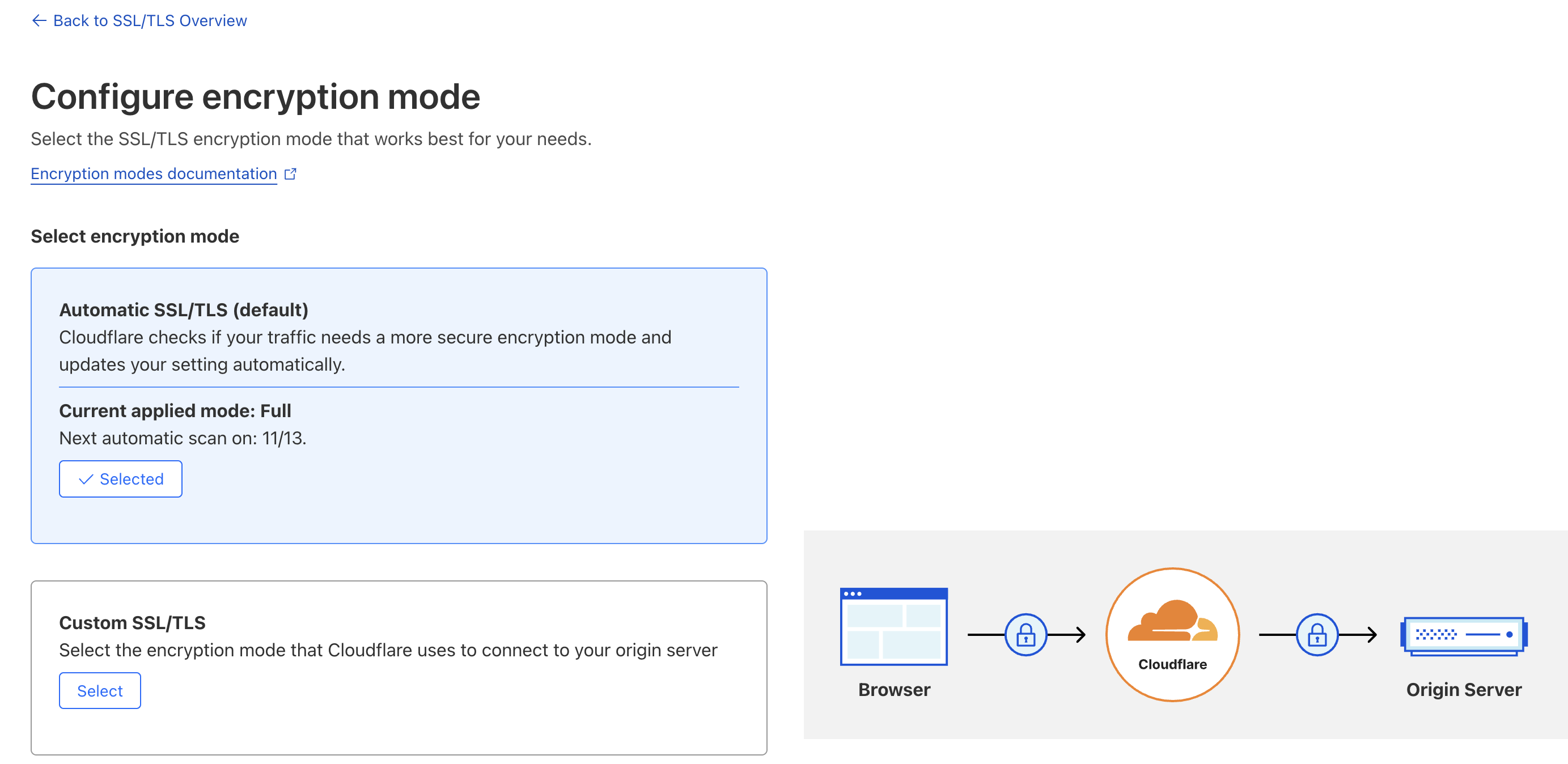This screenshot has width=1568, height=764.
Task: Click the external link icon beside documentation
Action: [290, 174]
